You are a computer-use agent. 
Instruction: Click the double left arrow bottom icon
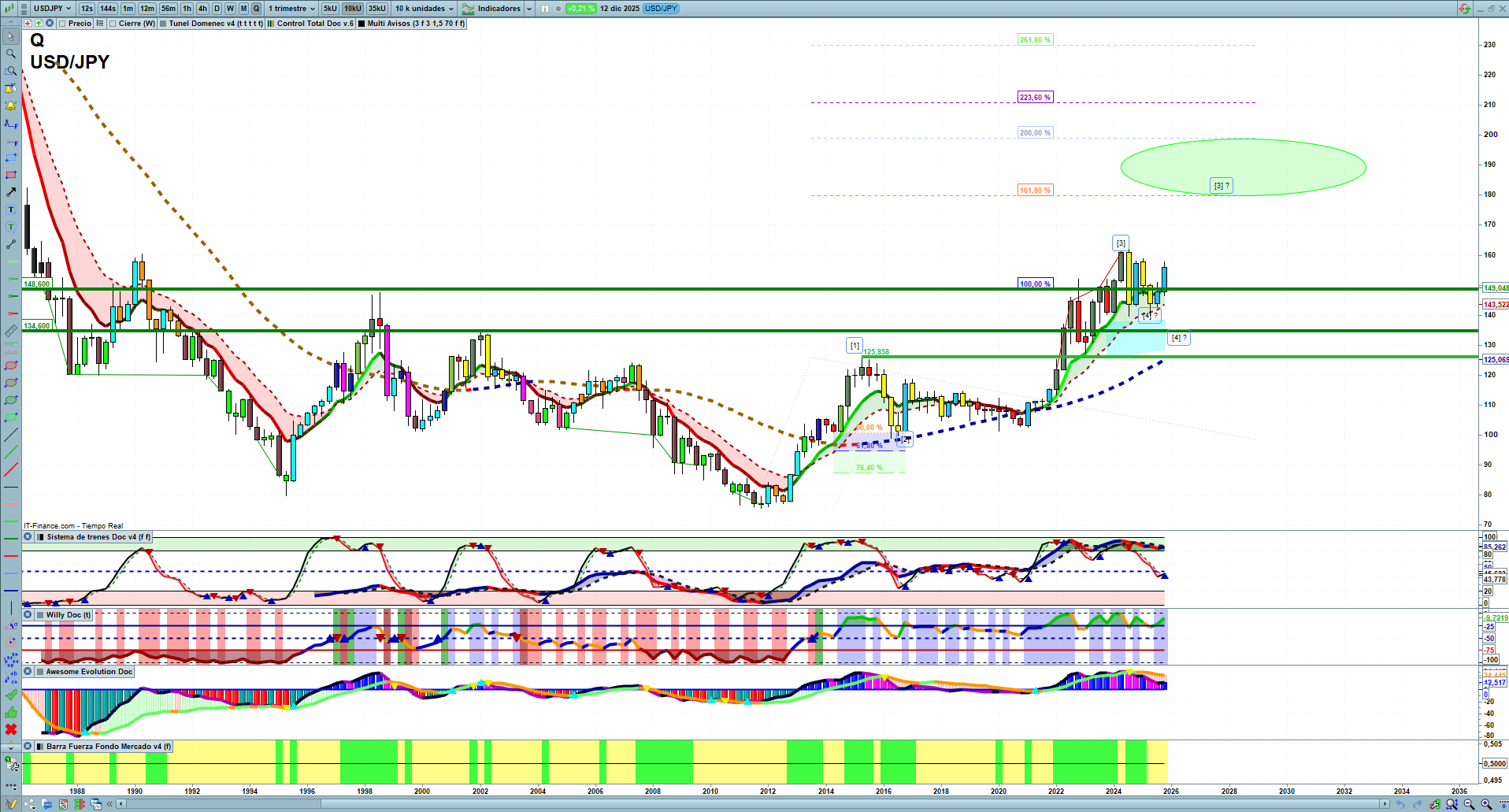(x=111, y=804)
